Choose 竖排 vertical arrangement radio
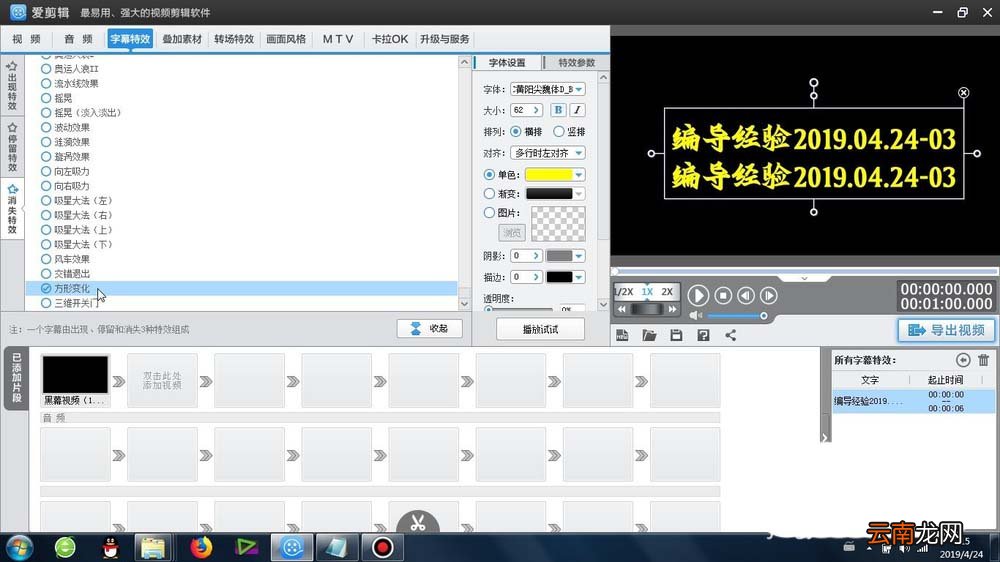1000x562 pixels. click(x=559, y=131)
